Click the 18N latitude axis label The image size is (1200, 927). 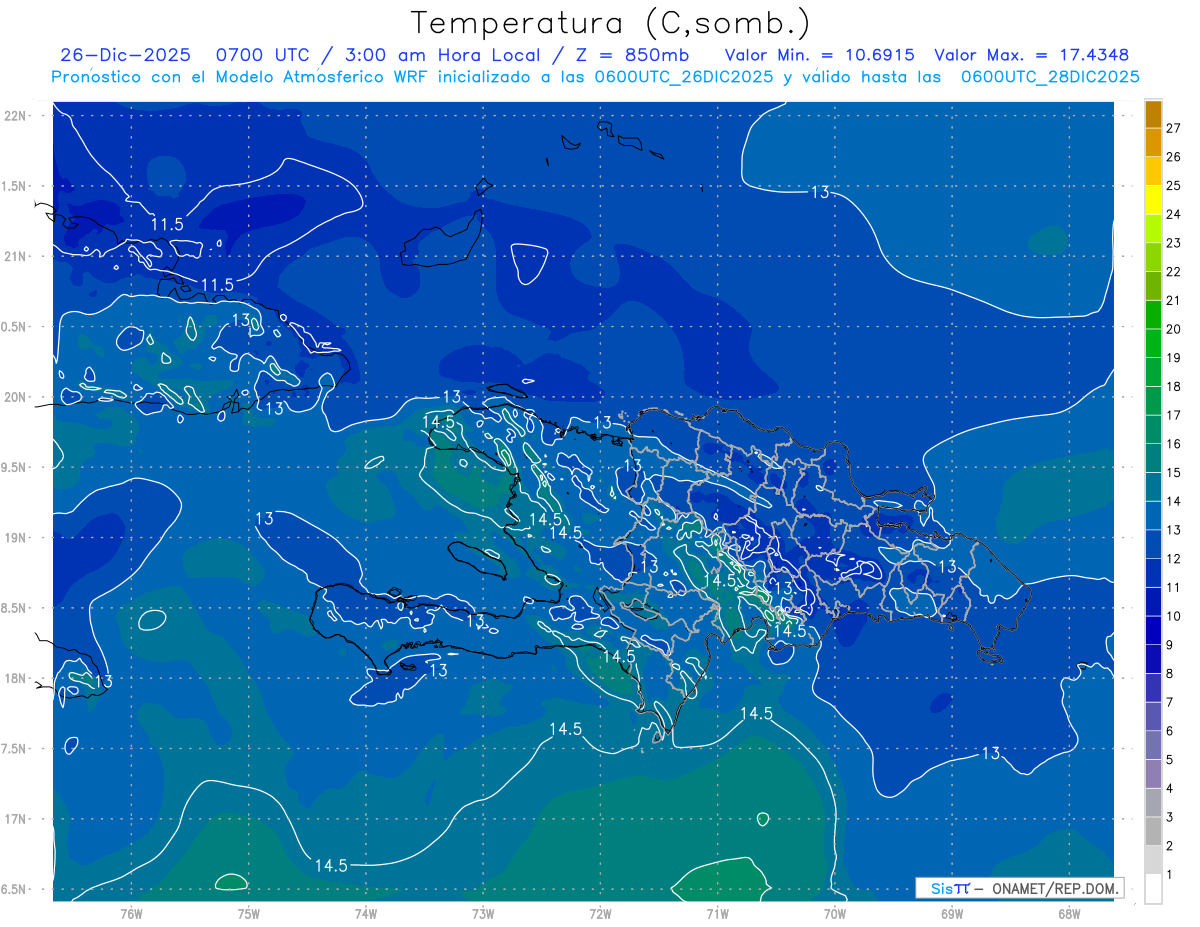pos(16,678)
